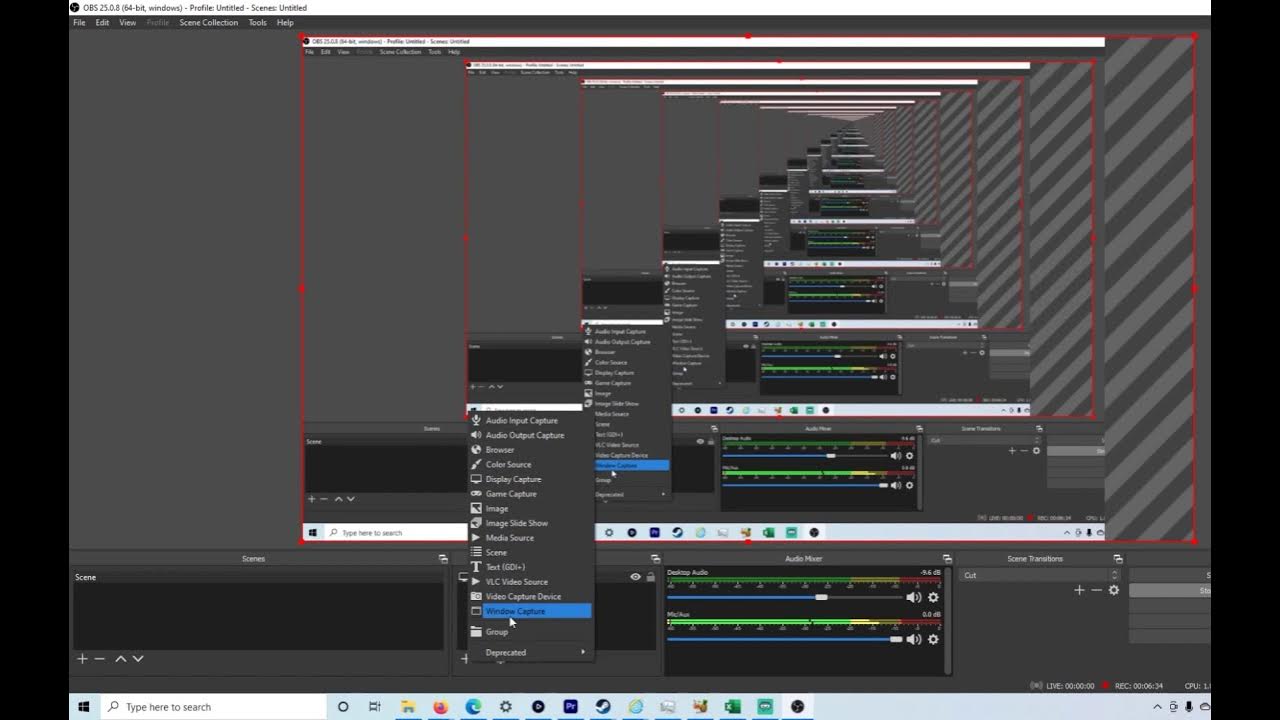
Task: Choose Browser in the source menu
Action: (x=529, y=450)
